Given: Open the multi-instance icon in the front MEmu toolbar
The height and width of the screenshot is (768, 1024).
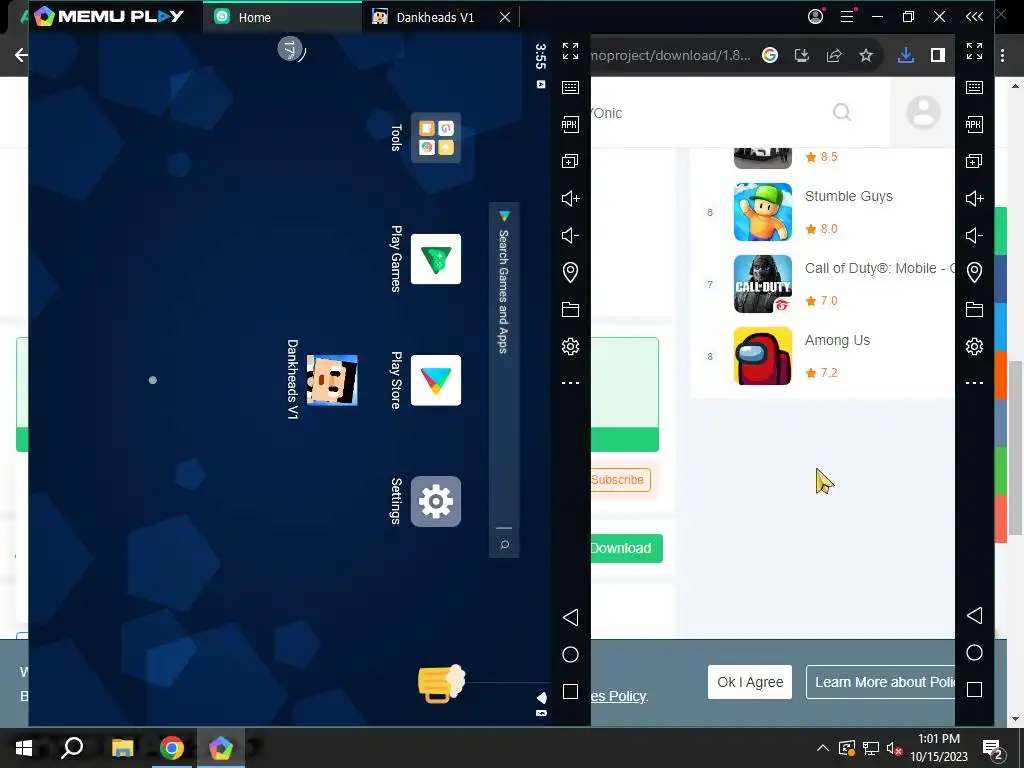Looking at the screenshot, I should click(x=570, y=161).
